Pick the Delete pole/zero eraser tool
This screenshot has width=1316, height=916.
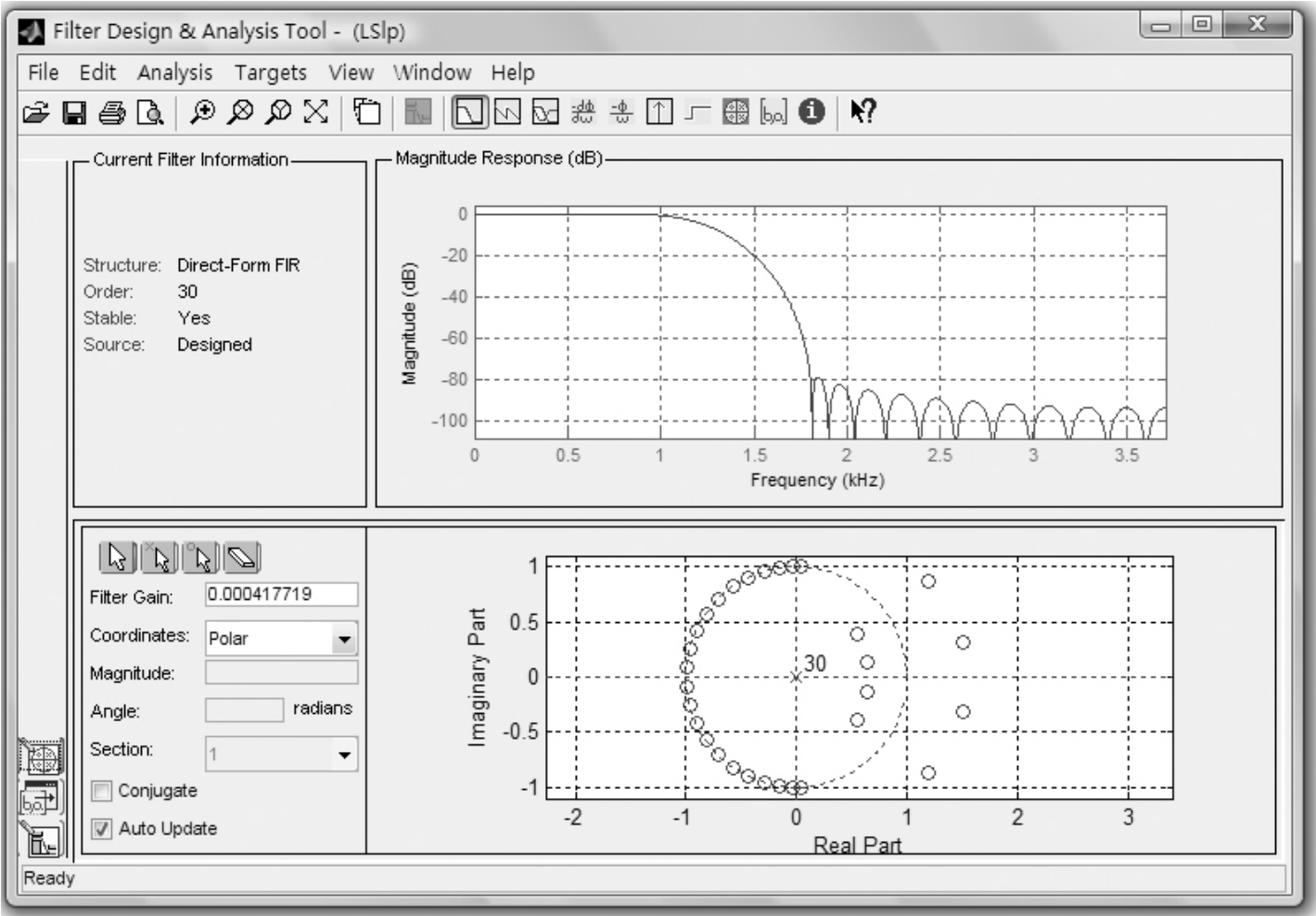coord(242,558)
